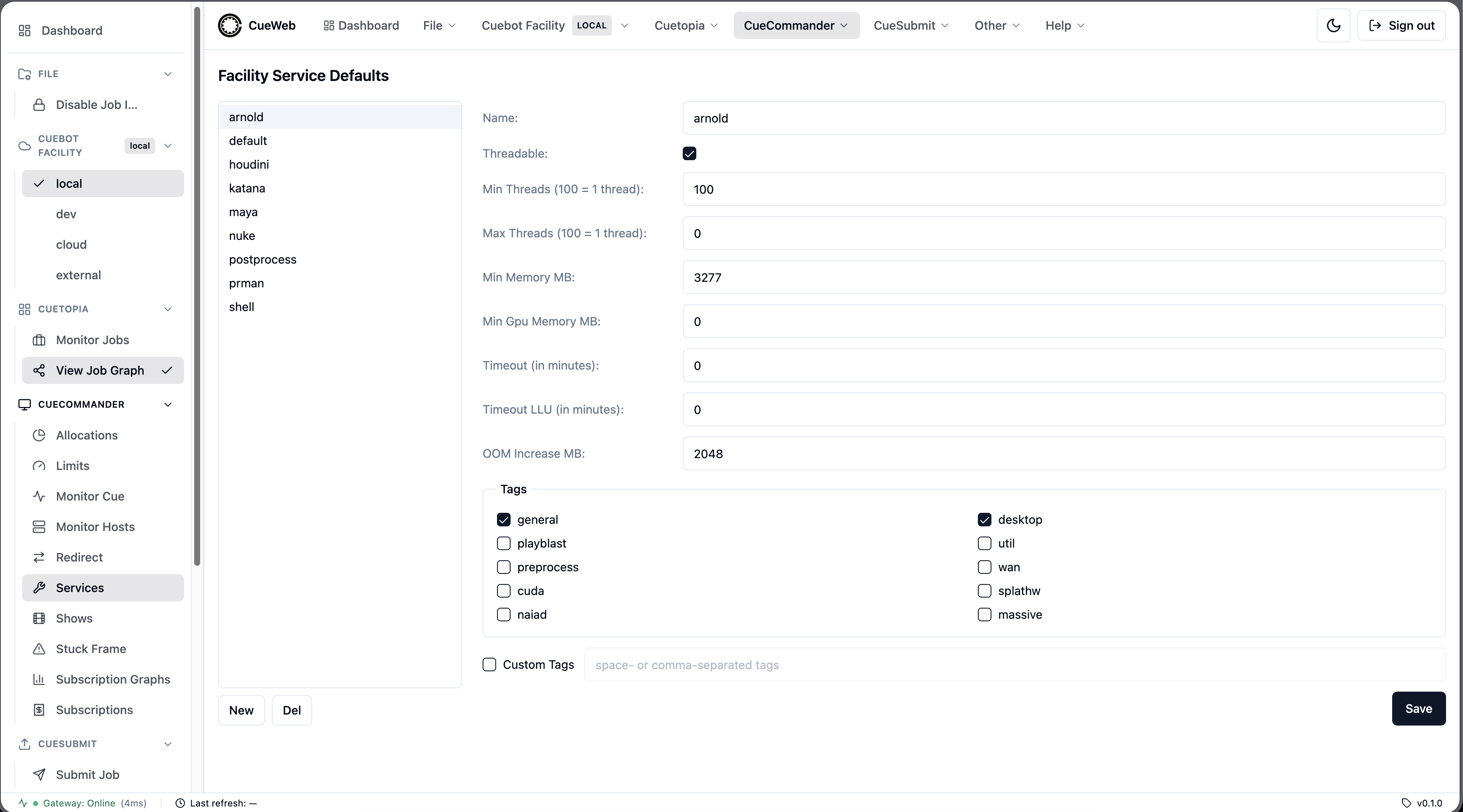Open the Other menu
This screenshot has height=812, width=1463.
point(997,25)
